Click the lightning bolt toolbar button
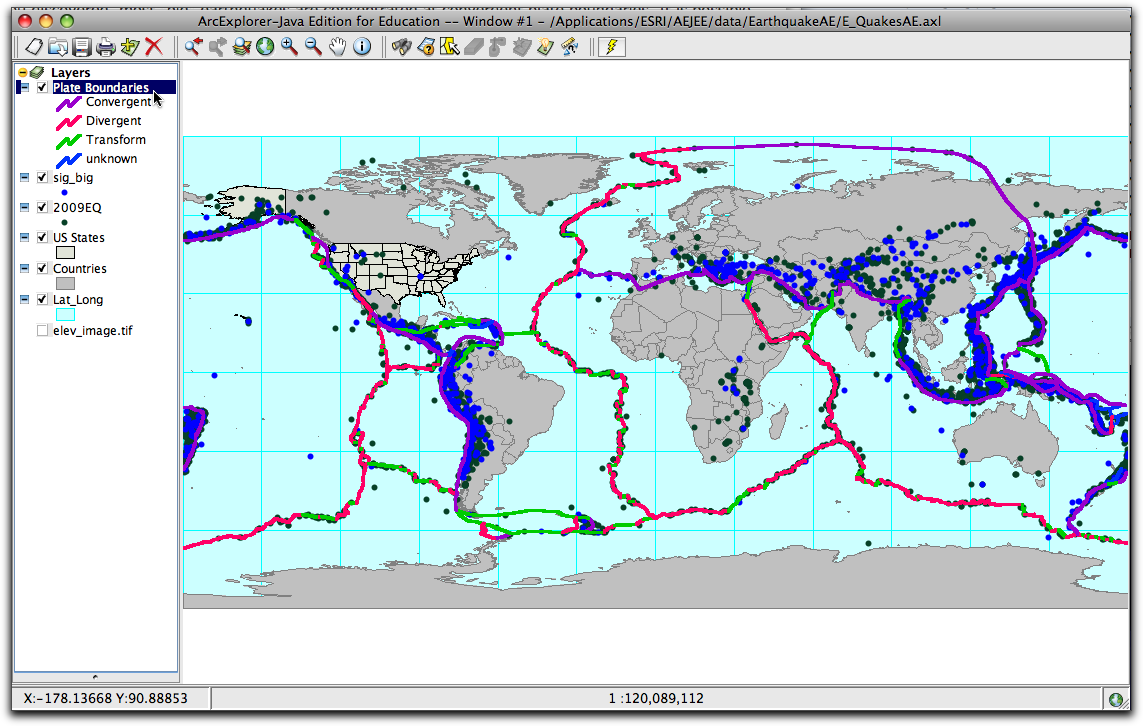 611,47
